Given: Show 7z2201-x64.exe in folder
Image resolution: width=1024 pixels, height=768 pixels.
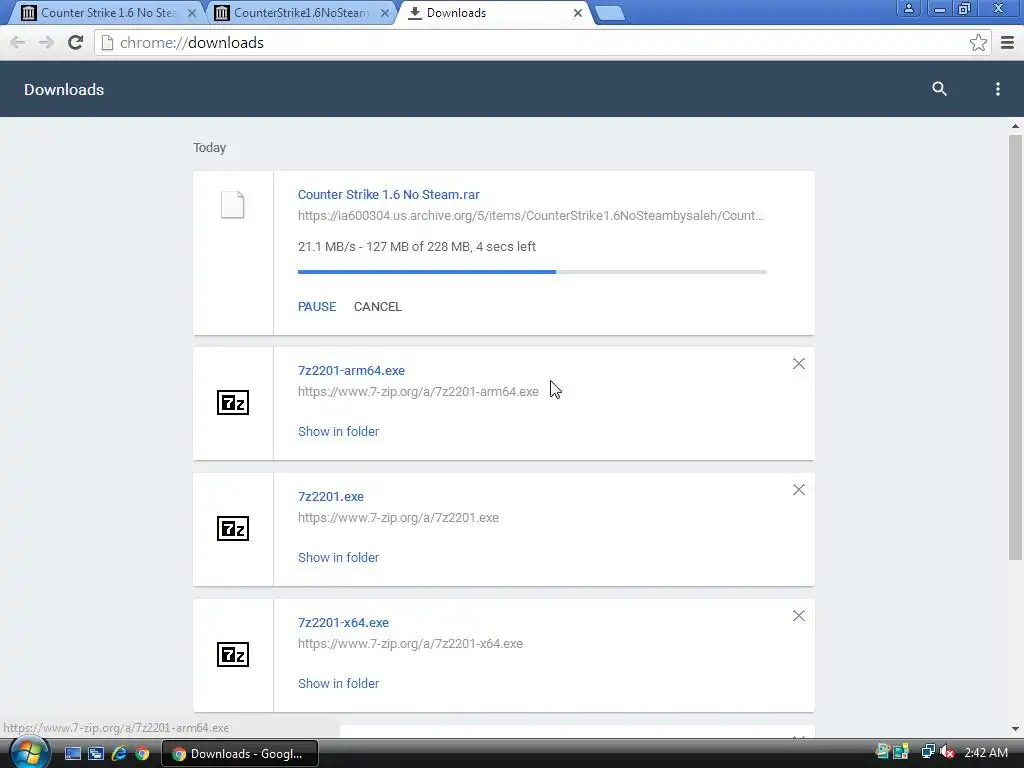Looking at the screenshot, I should tap(338, 684).
